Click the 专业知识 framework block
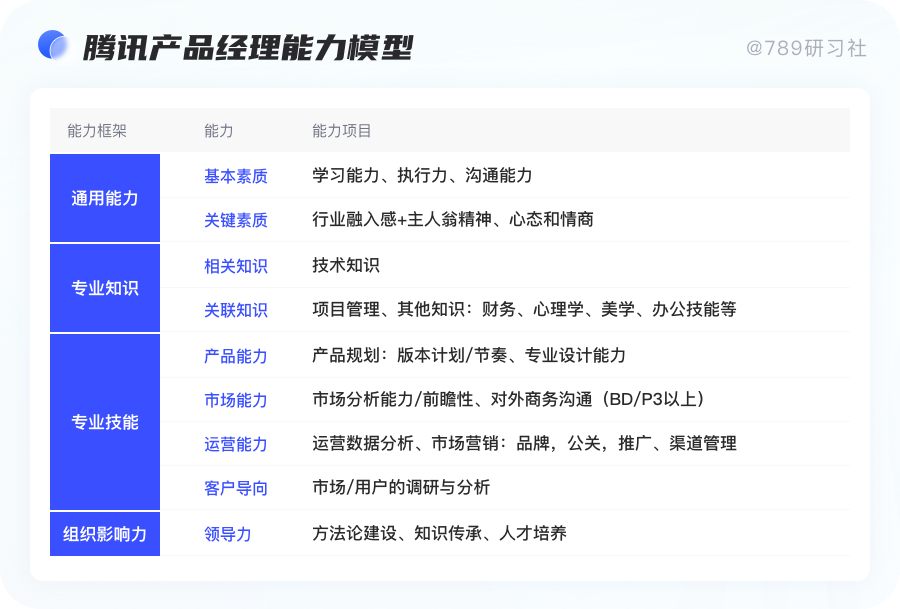Viewport: 900px width, 609px height. (x=105, y=288)
